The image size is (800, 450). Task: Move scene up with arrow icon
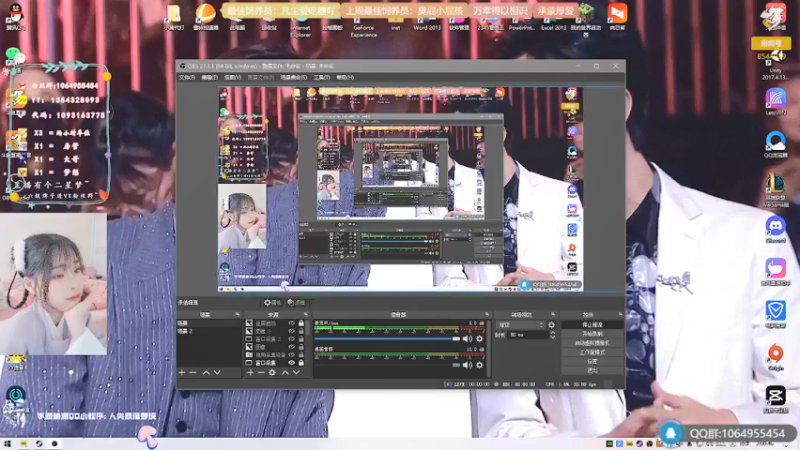click(206, 373)
